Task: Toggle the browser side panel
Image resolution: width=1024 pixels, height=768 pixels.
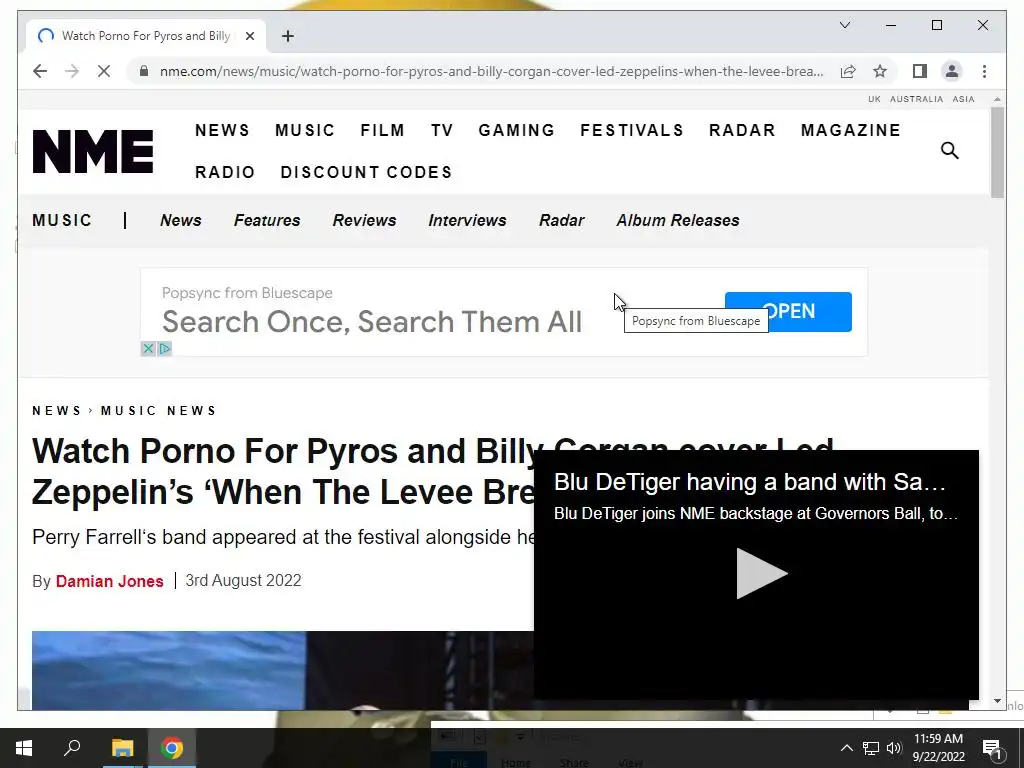Action: pyautogui.click(x=920, y=71)
